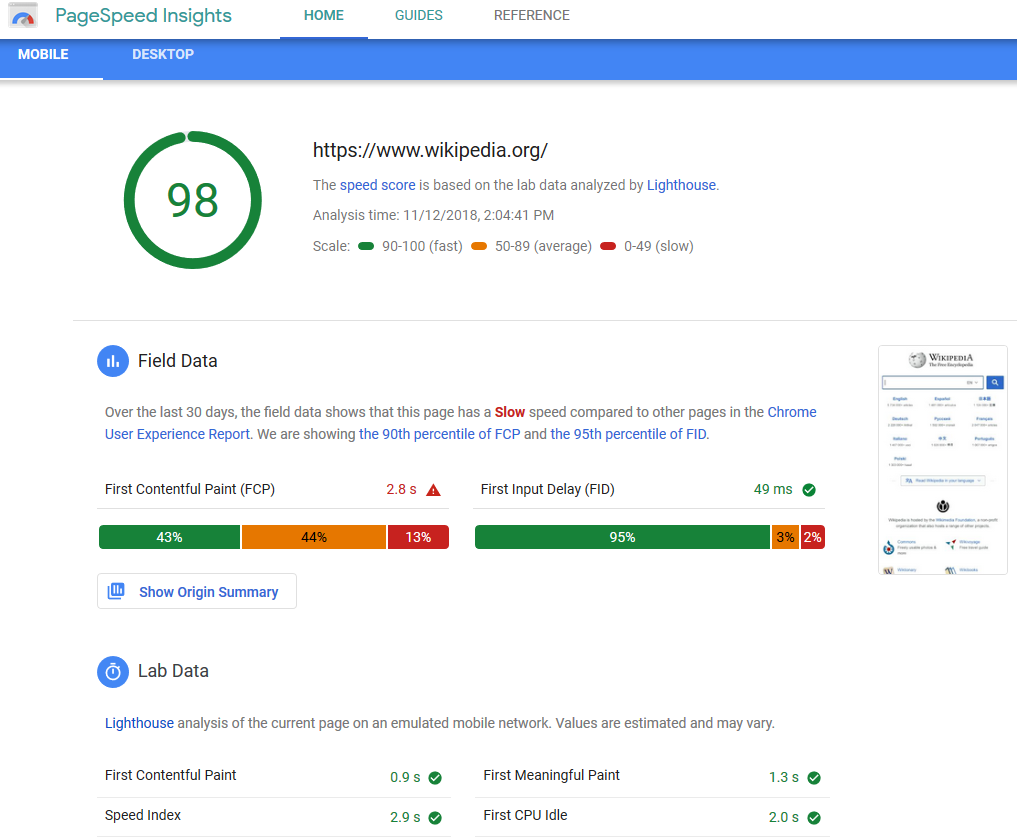The image size is (1017, 837).
Task: Click the orange average scale legend marker
Action: pos(479,246)
